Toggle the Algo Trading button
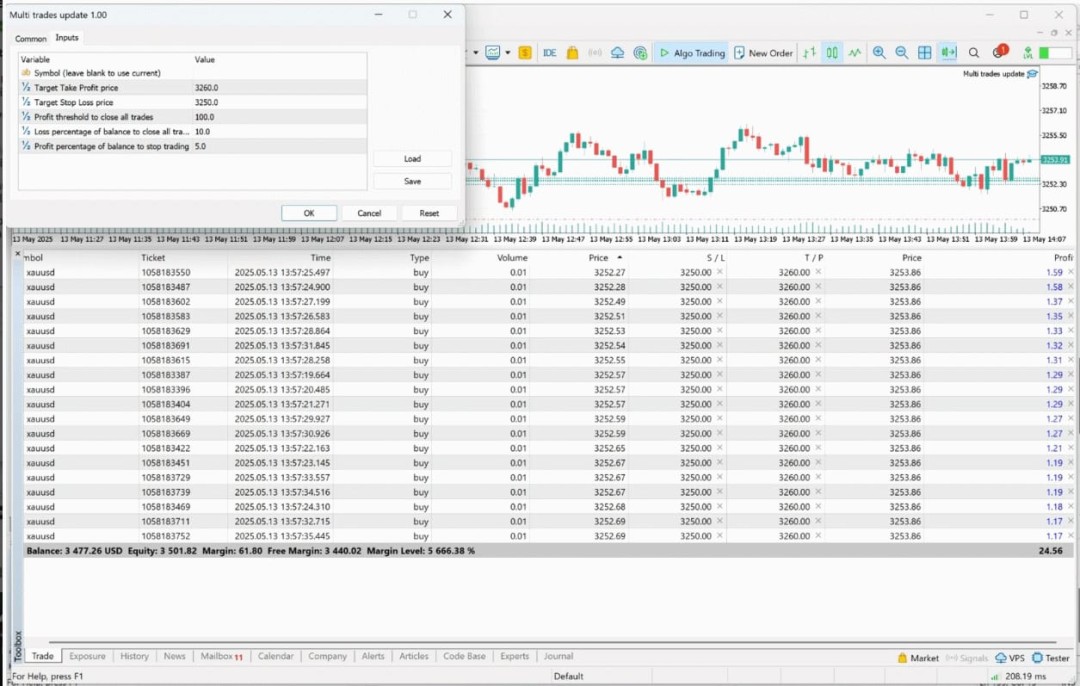 [691, 53]
